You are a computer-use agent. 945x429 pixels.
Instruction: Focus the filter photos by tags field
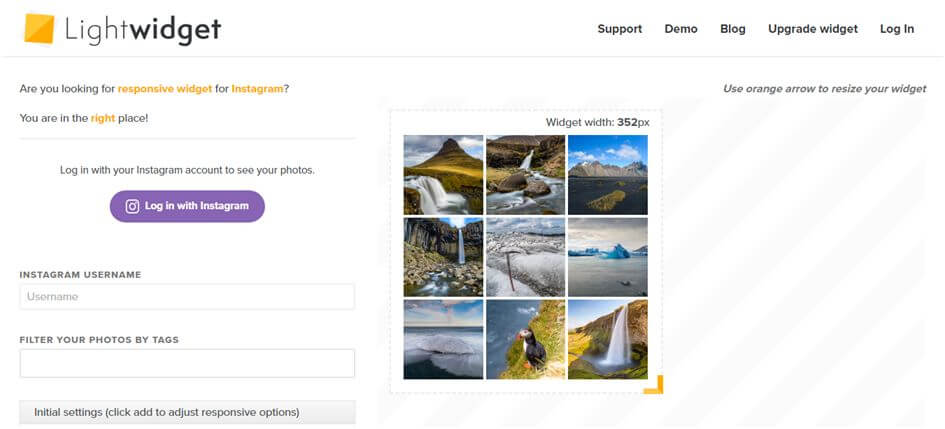click(187, 363)
